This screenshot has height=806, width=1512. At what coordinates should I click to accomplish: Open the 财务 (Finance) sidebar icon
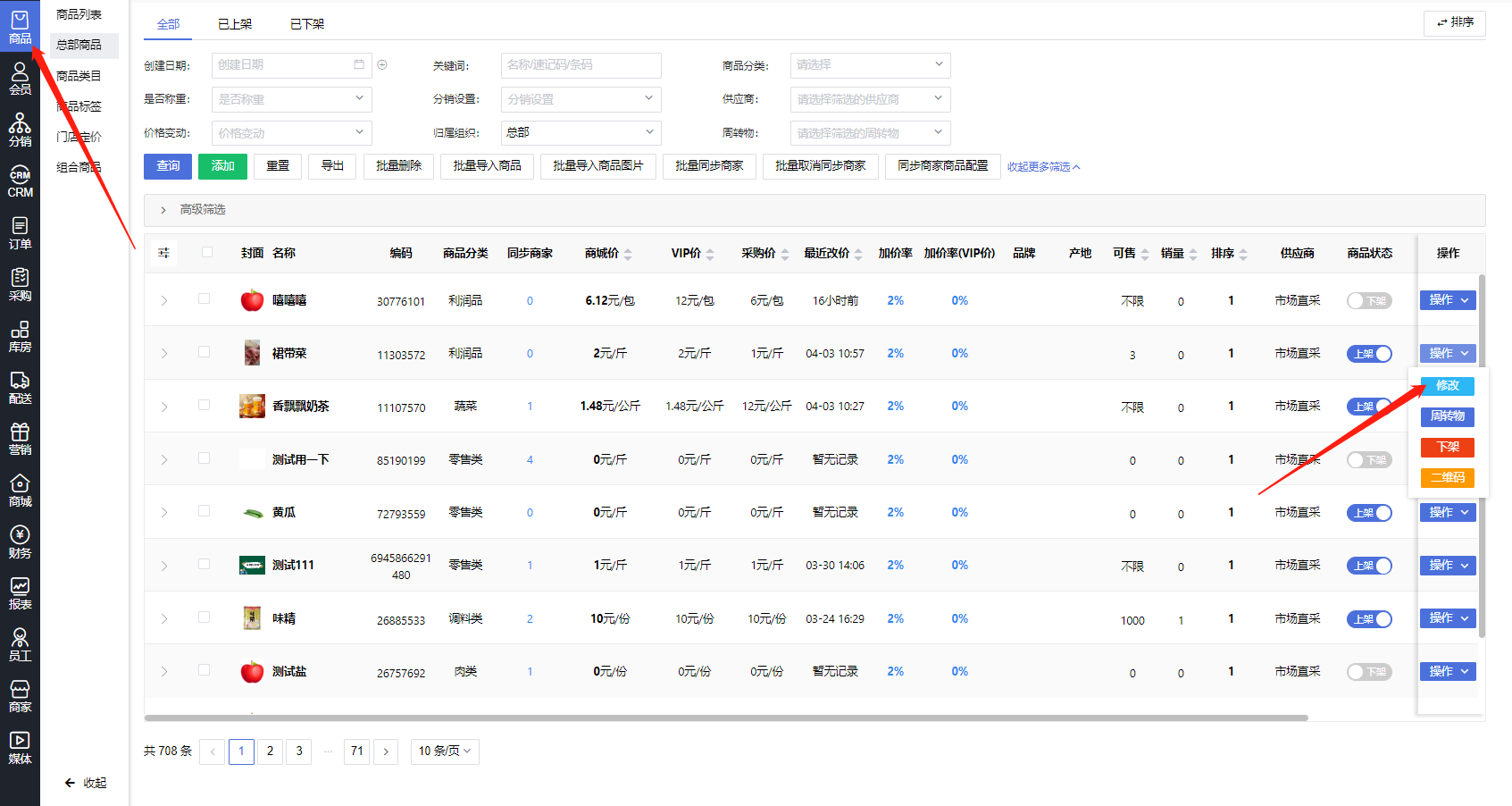pyautogui.click(x=20, y=542)
